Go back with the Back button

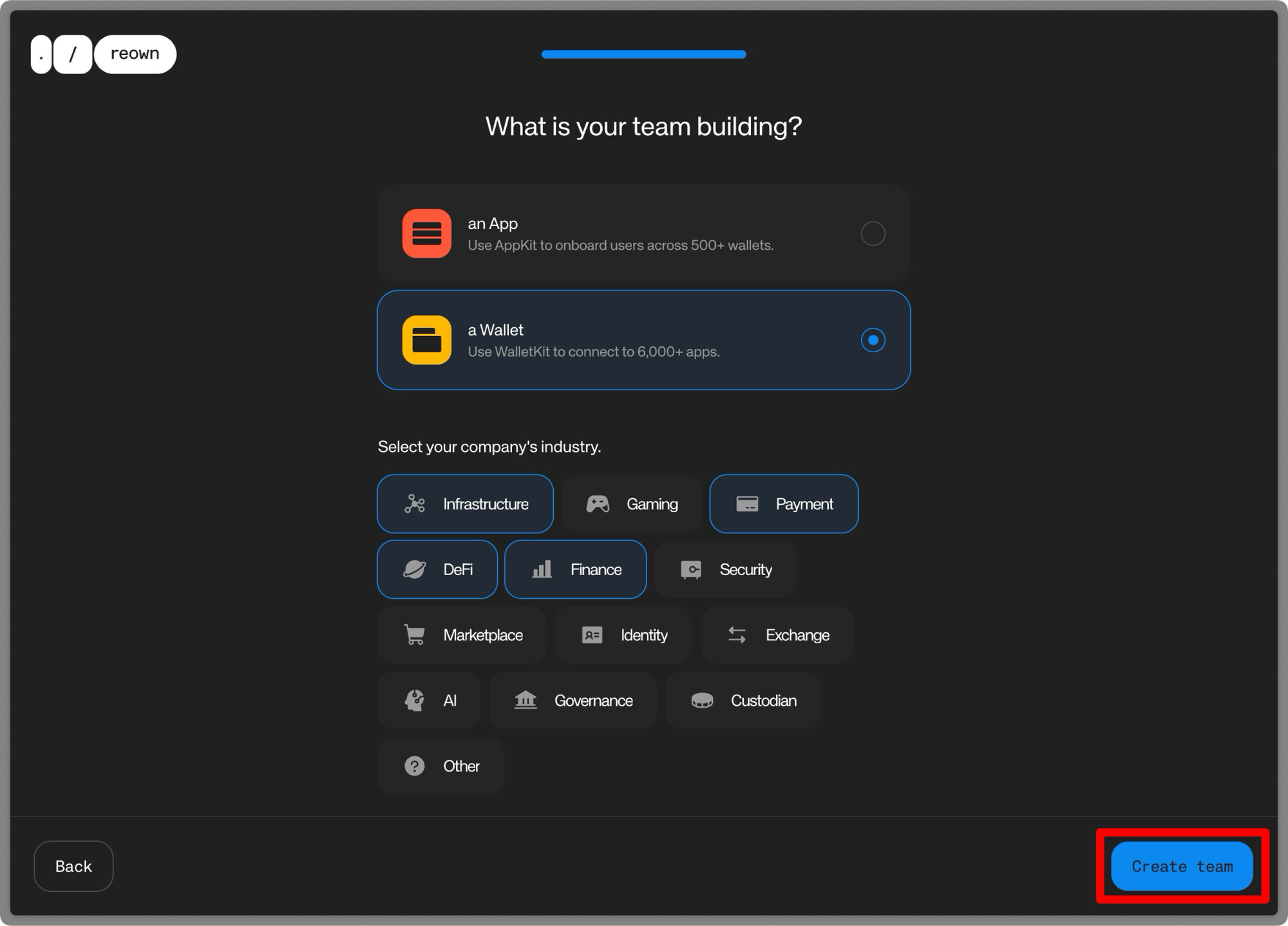tap(73, 866)
